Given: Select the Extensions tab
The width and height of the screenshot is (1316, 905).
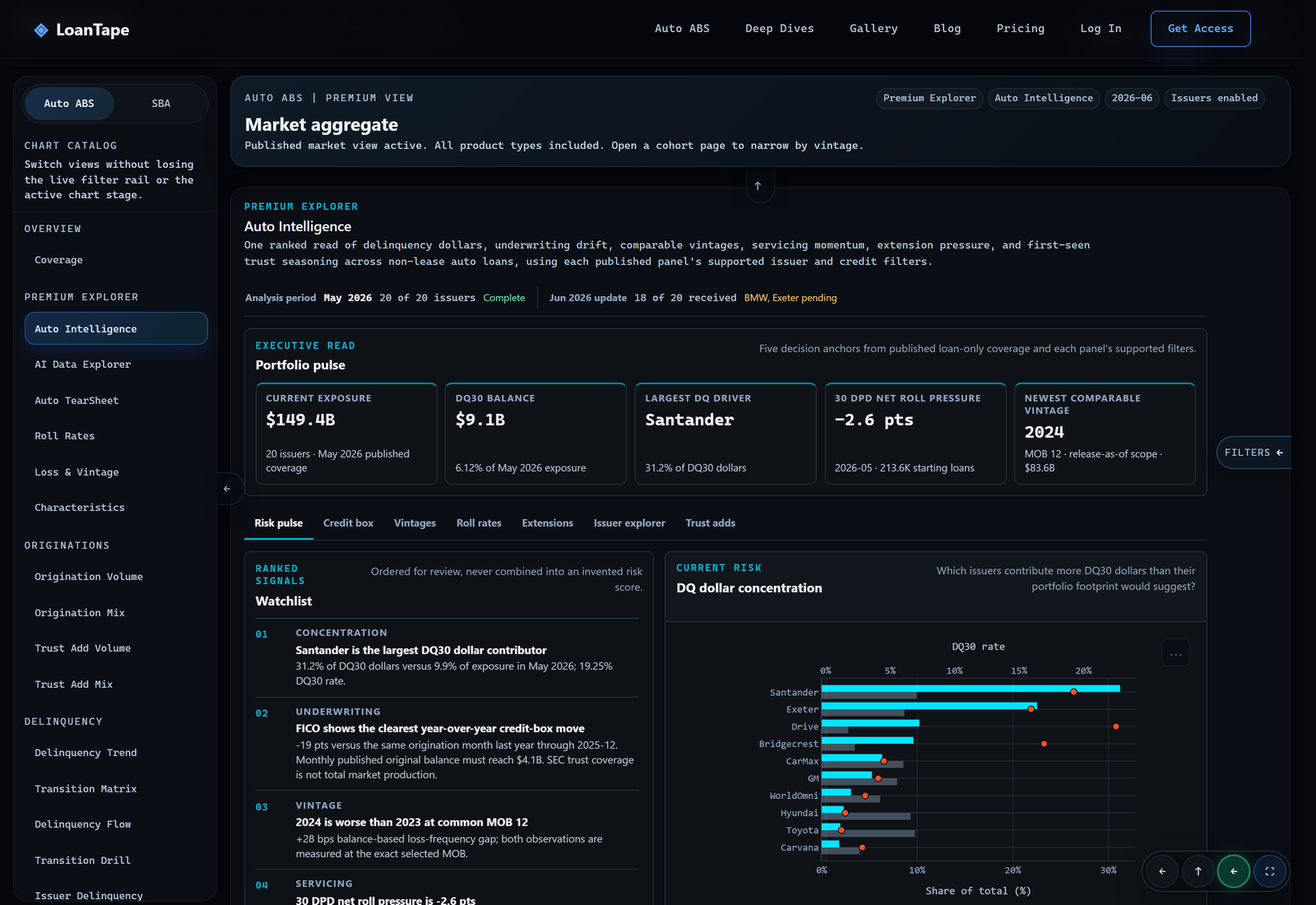Looking at the screenshot, I should coord(547,523).
